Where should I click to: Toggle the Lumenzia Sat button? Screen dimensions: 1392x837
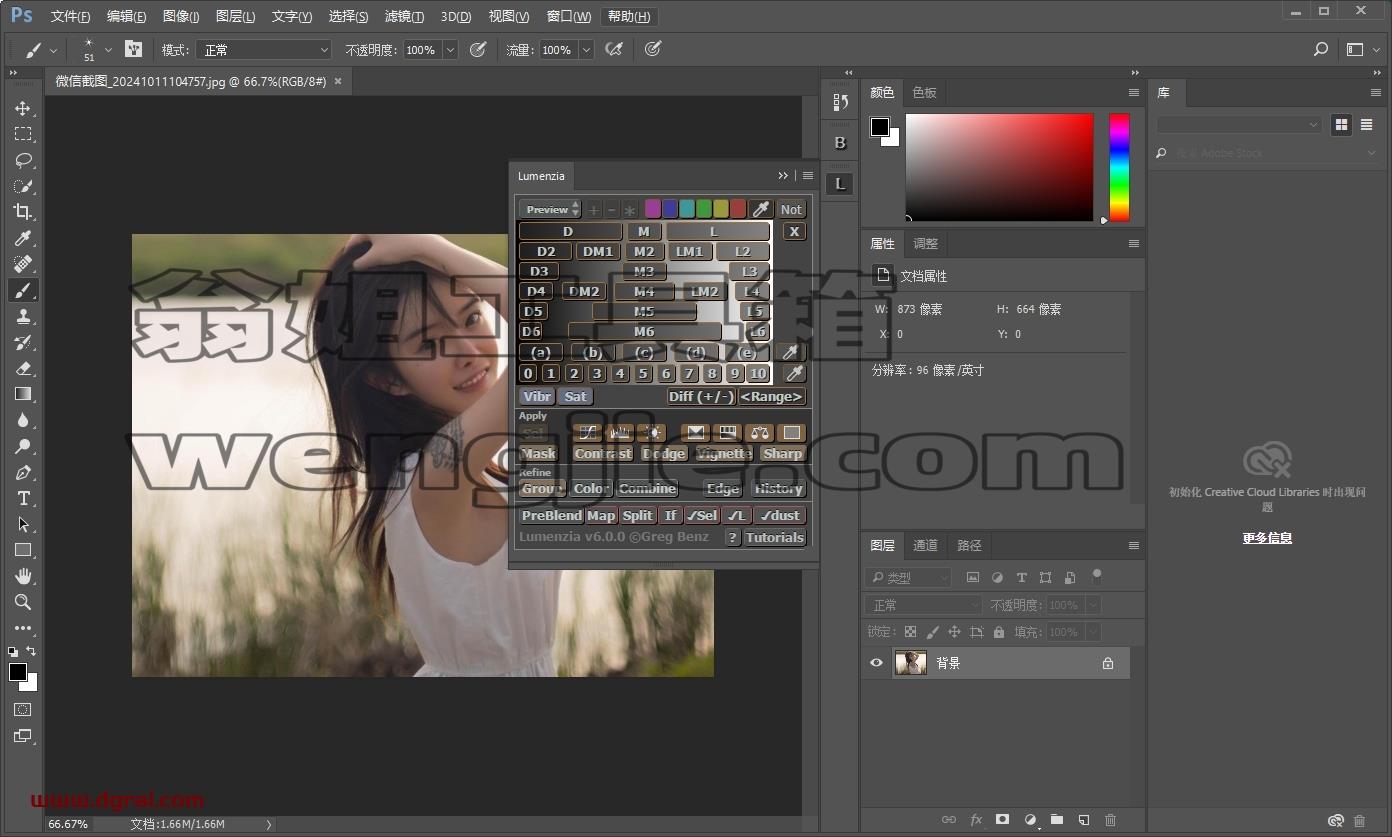(575, 396)
